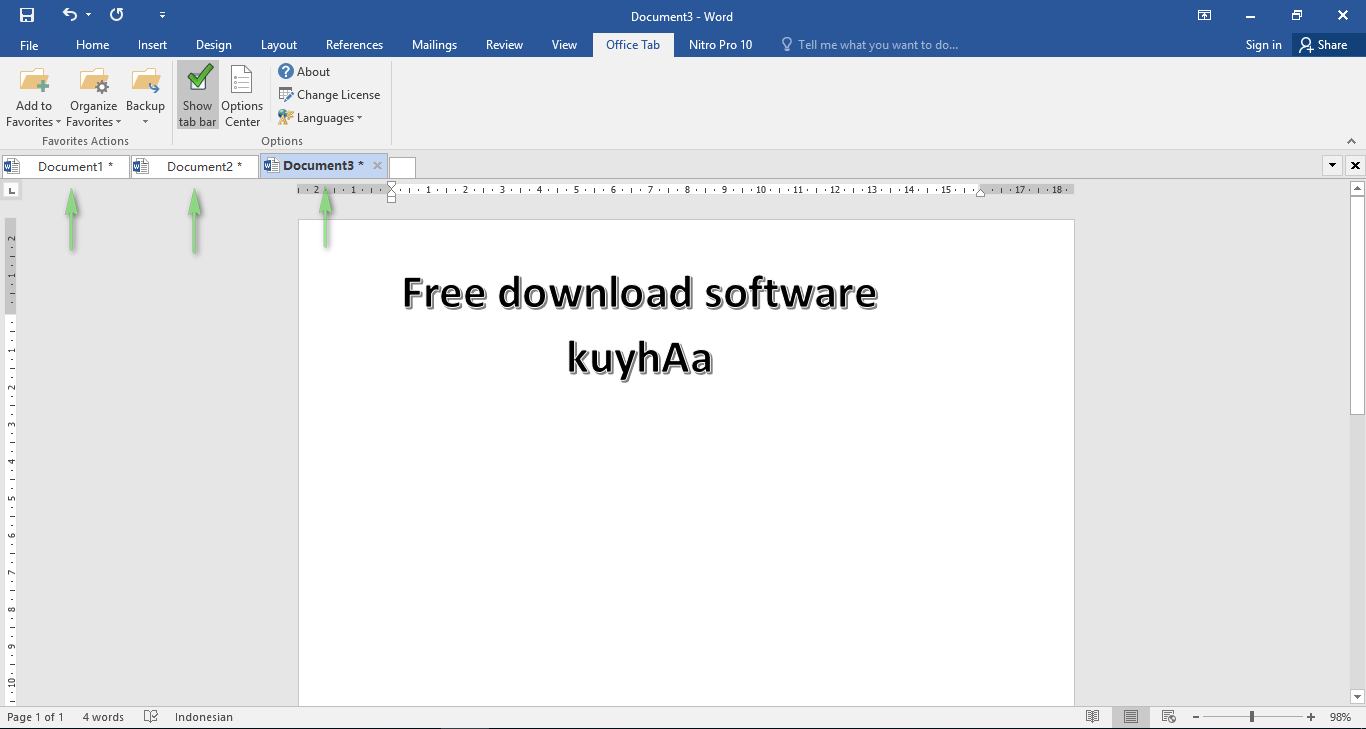Switch to Web Layout view

click(1168, 717)
